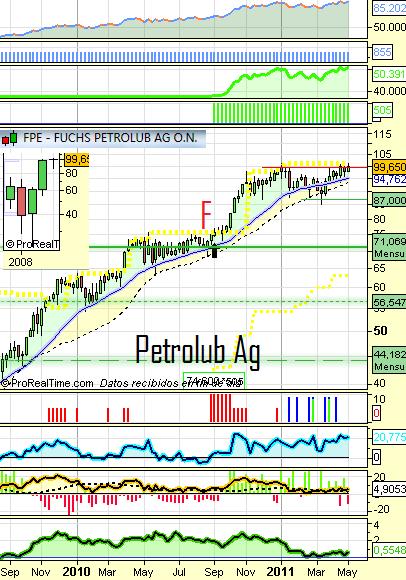
Task: Select the FPE - FUCHS PETROLUB AG O.N. title
Action: (x=110, y=138)
